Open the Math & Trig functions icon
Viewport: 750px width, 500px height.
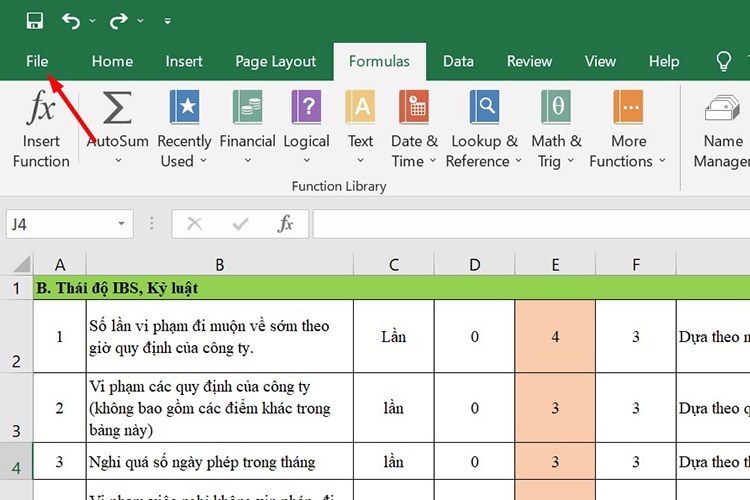pyautogui.click(x=556, y=106)
